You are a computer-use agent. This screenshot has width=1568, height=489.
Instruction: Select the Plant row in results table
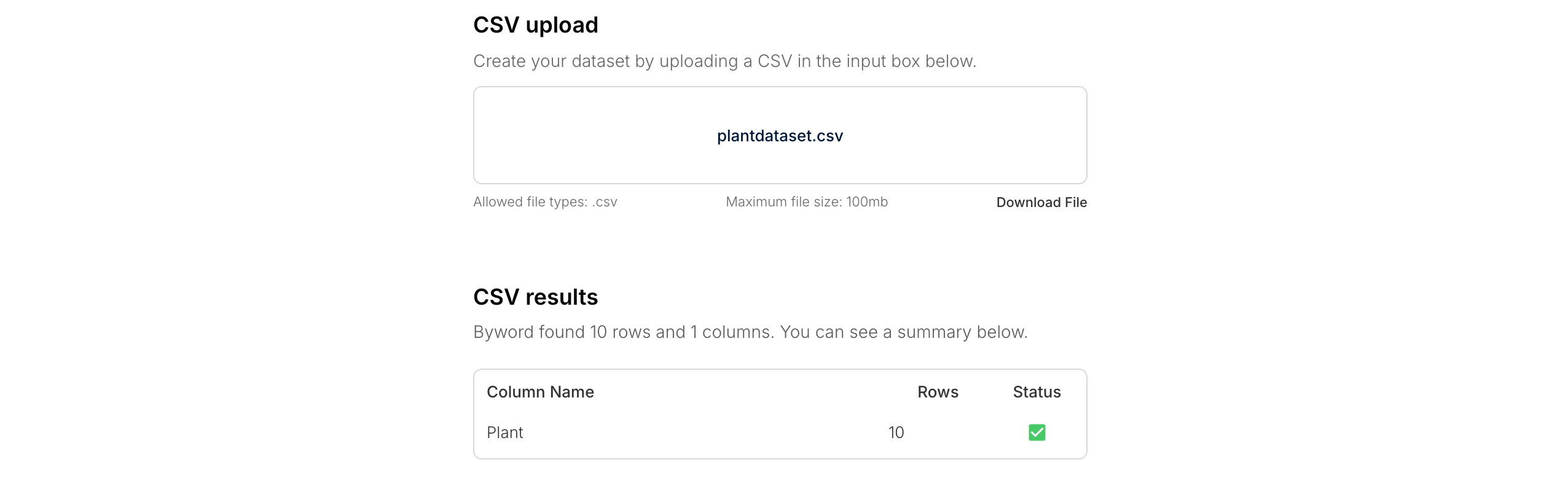click(x=780, y=432)
